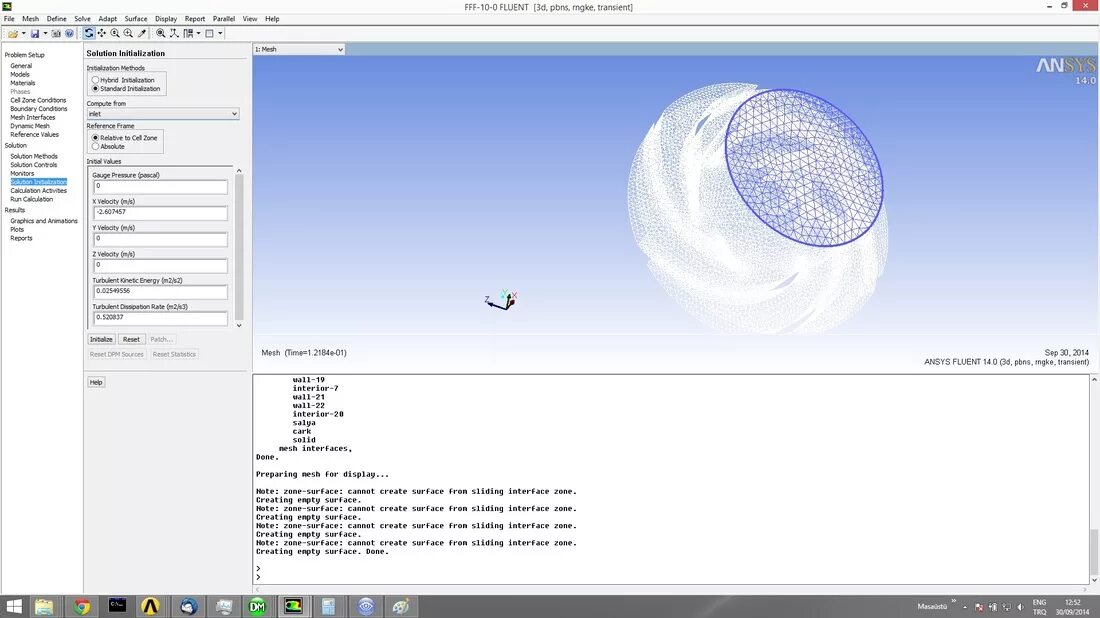Open Google Chrome from the taskbar
The width and height of the screenshot is (1100, 618).
82,606
